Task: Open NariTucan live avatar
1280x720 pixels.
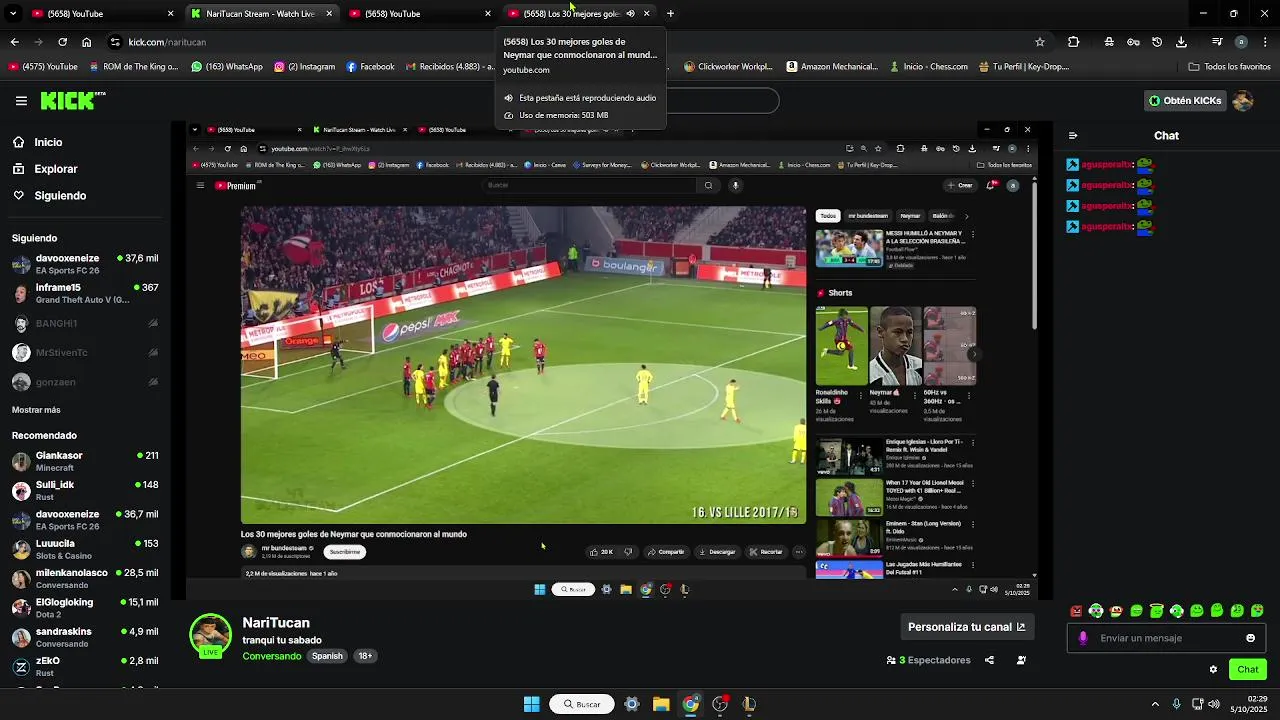Action: (210, 635)
